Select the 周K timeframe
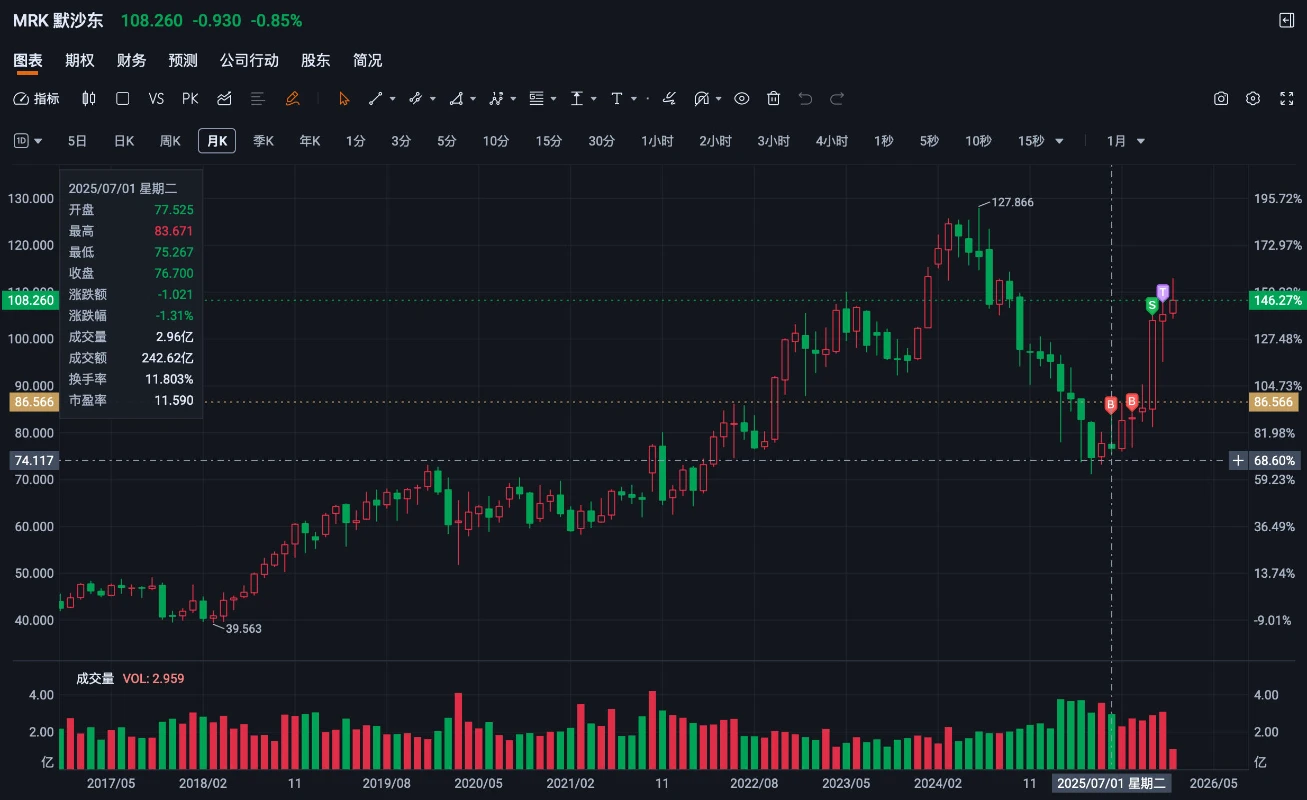 point(170,141)
